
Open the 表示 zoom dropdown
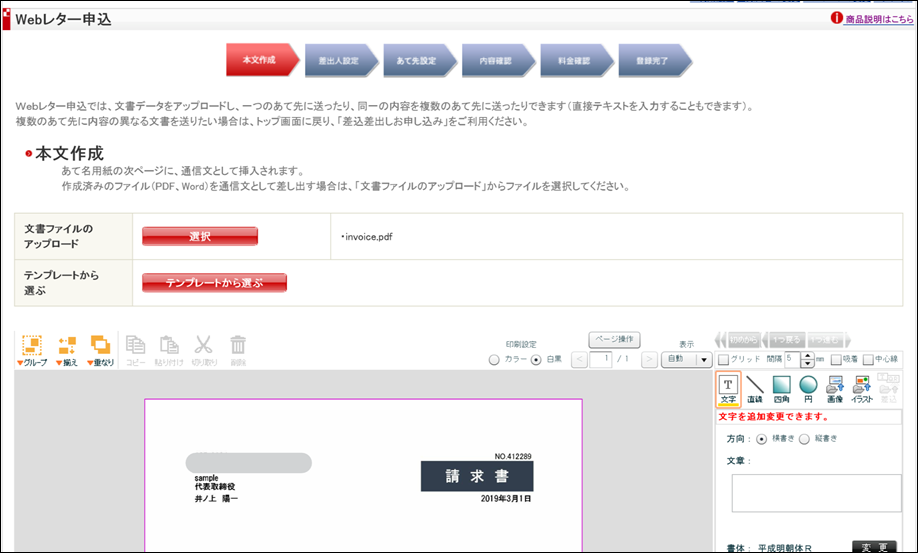[686, 359]
